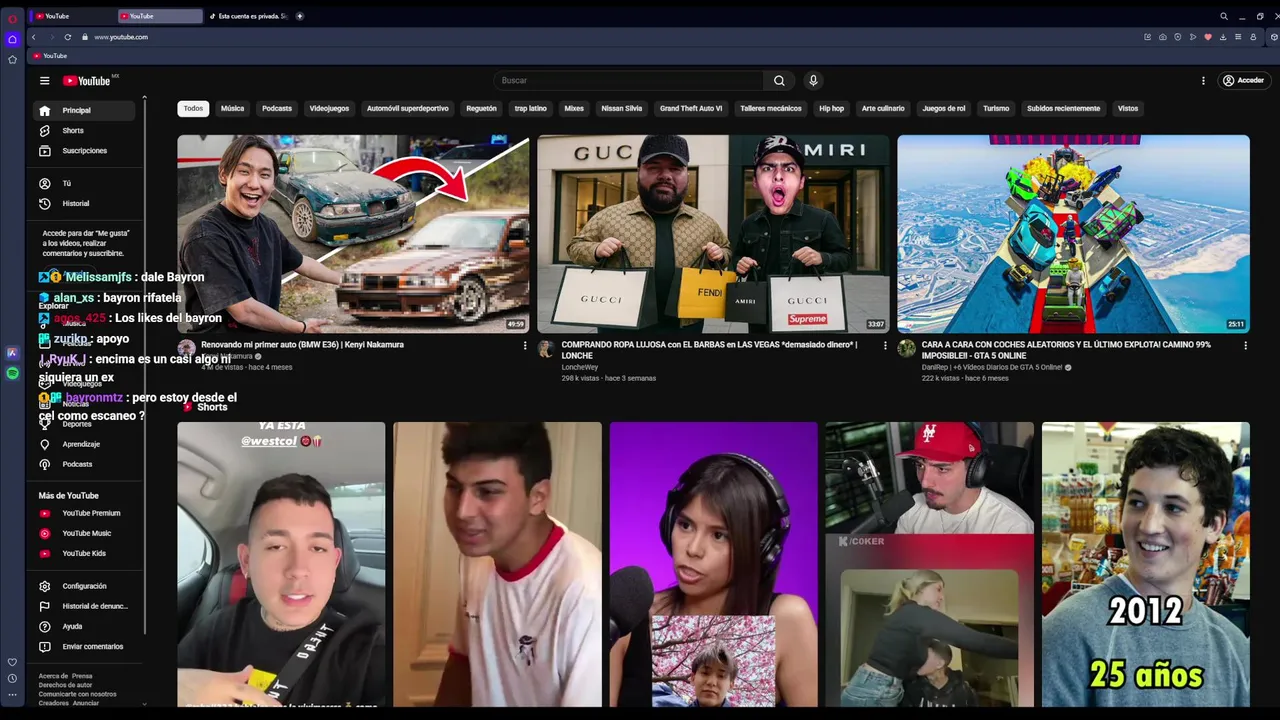Go back with the browser back arrow
Image resolution: width=1280 pixels, height=720 pixels.
click(33, 37)
